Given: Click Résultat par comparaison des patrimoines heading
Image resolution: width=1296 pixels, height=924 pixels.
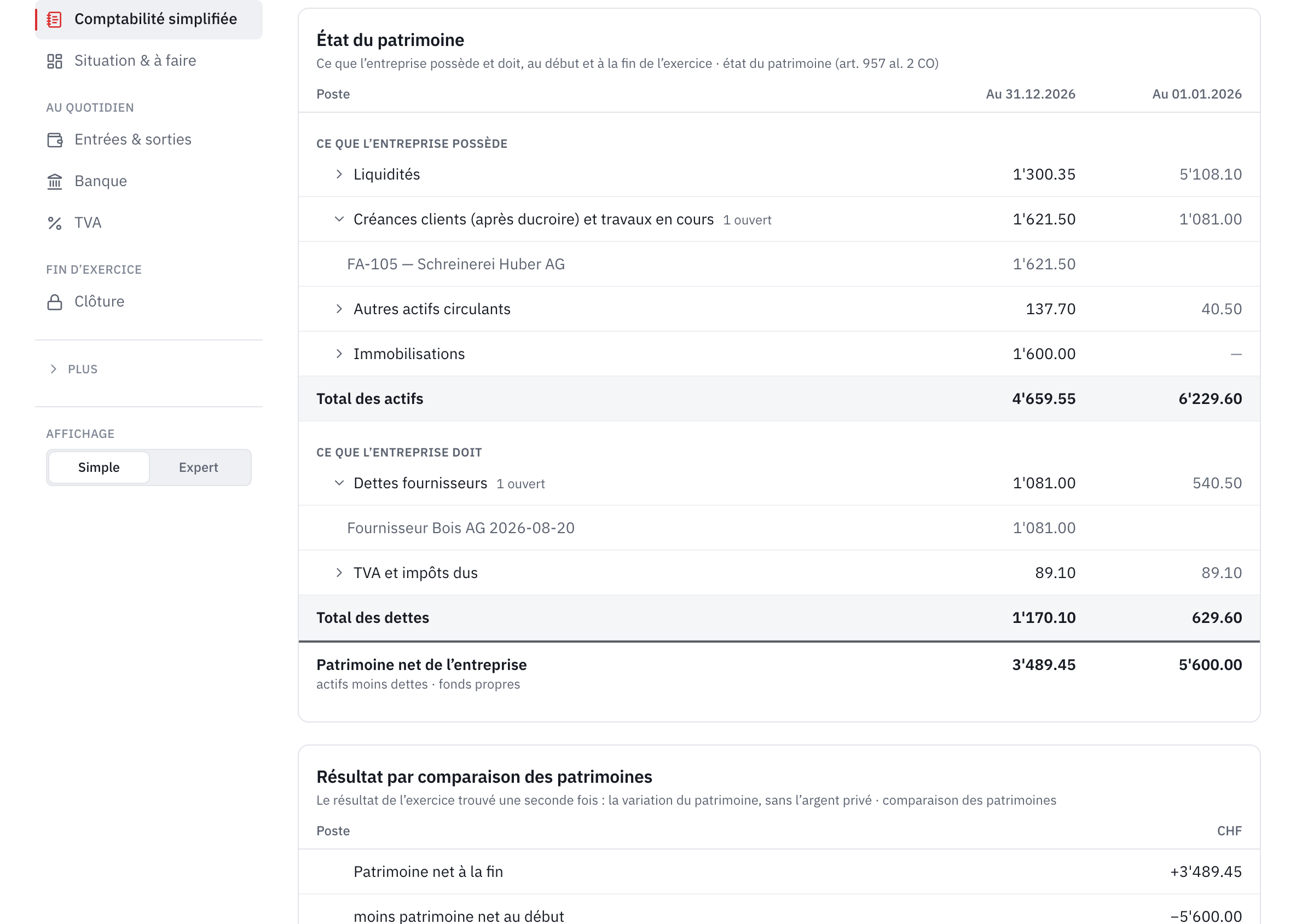Looking at the screenshot, I should pyautogui.click(x=484, y=777).
